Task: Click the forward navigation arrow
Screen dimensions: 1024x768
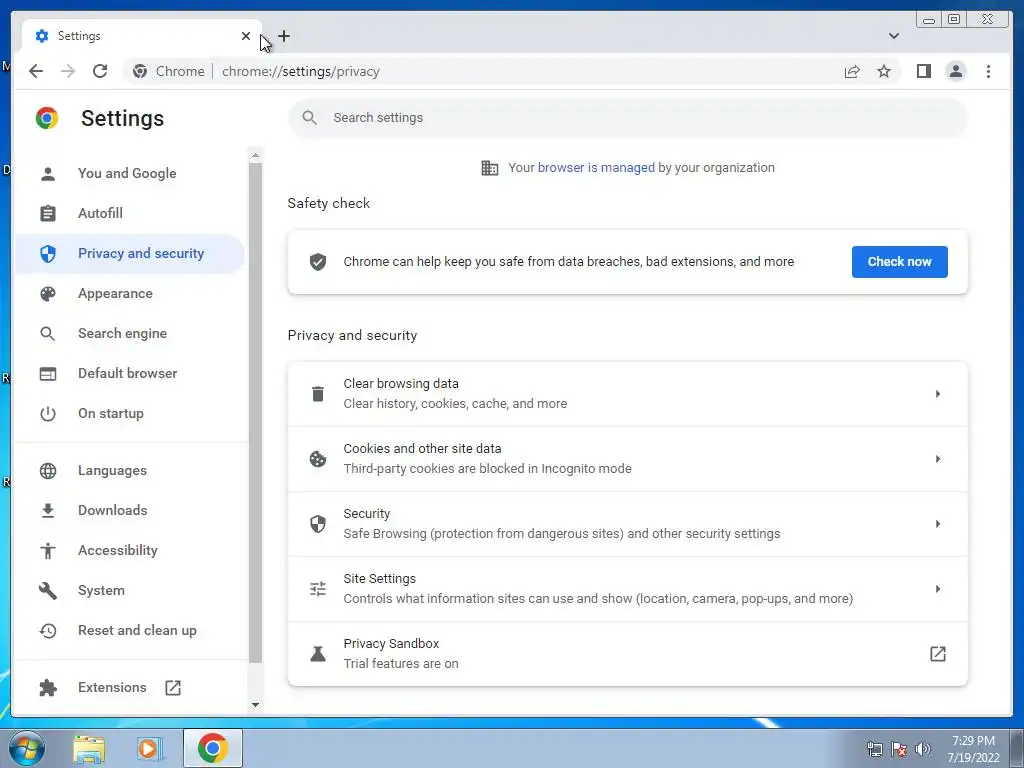Action: coord(68,71)
